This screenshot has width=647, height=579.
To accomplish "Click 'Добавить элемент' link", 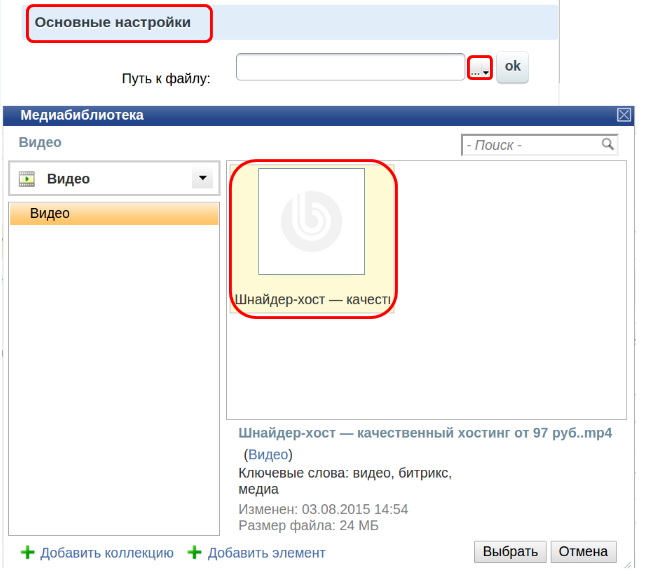I will click(x=267, y=553).
